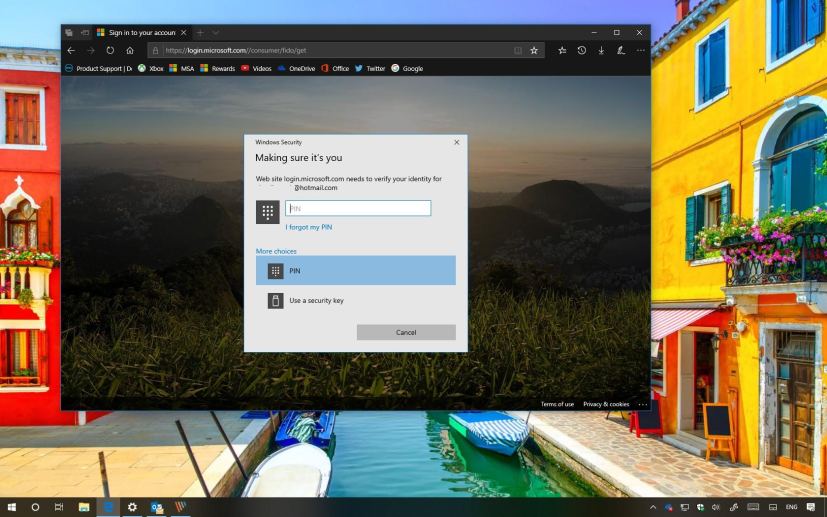Collapse the More choices link
The height and width of the screenshot is (517, 827).
[276, 251]
